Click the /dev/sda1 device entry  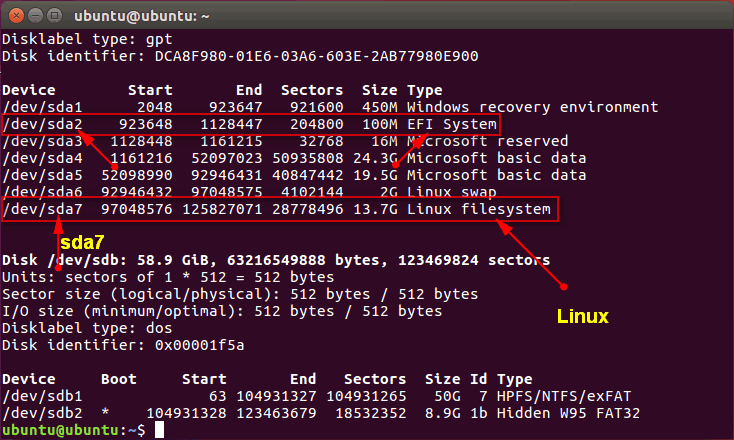coord(42,107)
